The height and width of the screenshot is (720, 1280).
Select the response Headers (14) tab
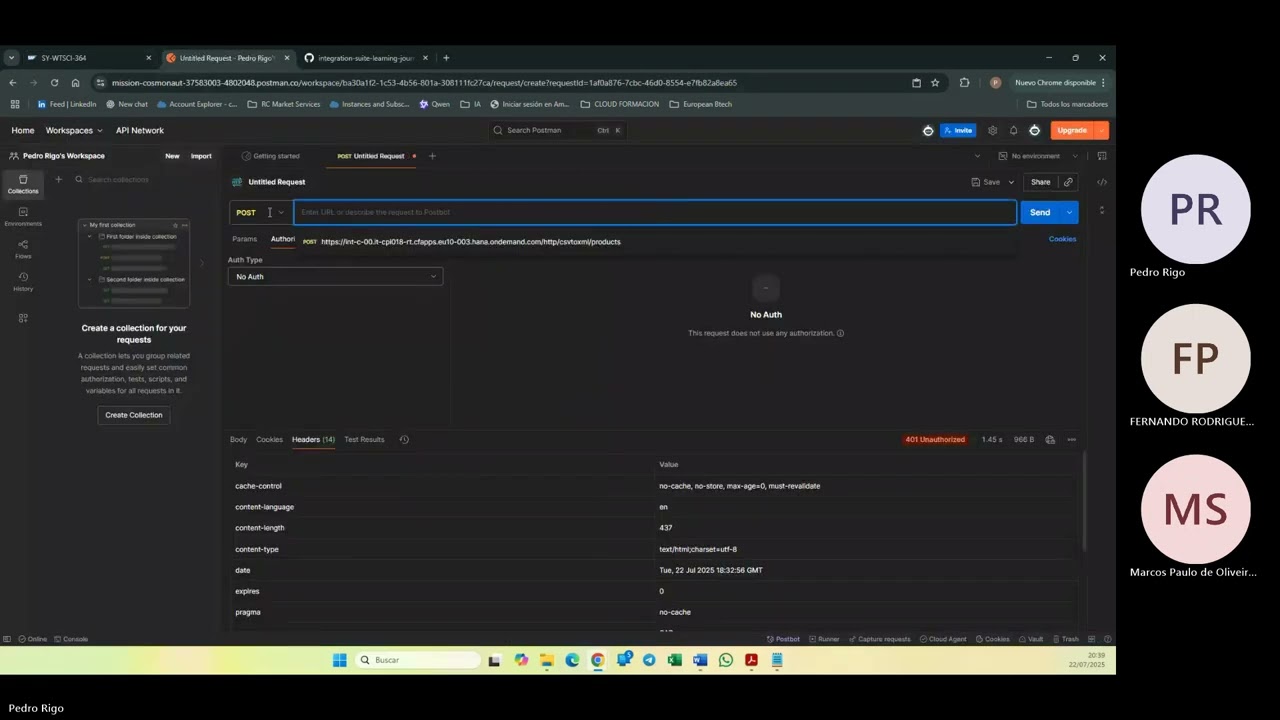pos(313,440)
